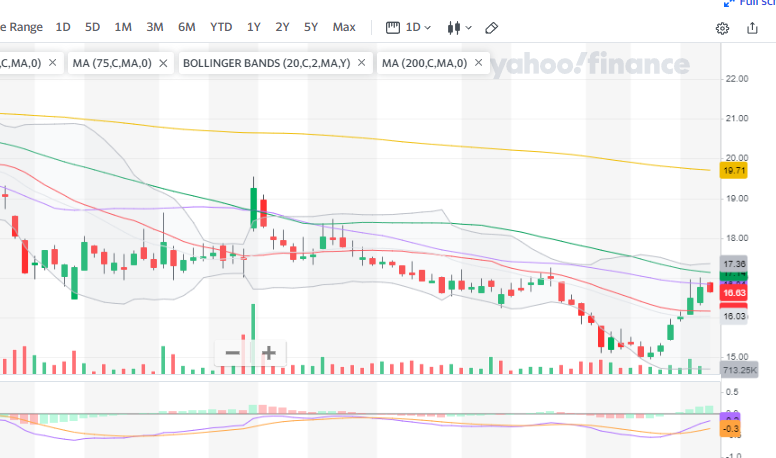The width and height of the screenshot is (776, 458).
Task: Choose the 5Y date range
Action: 312,27
